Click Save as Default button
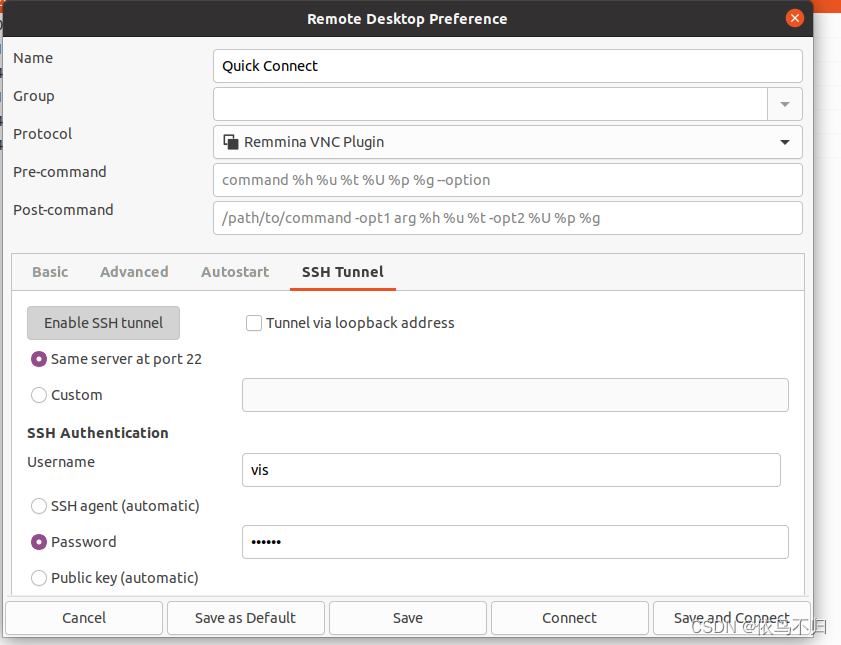Image resolution: width=841 pixels, height=645 pixels. tap(246, 618)
